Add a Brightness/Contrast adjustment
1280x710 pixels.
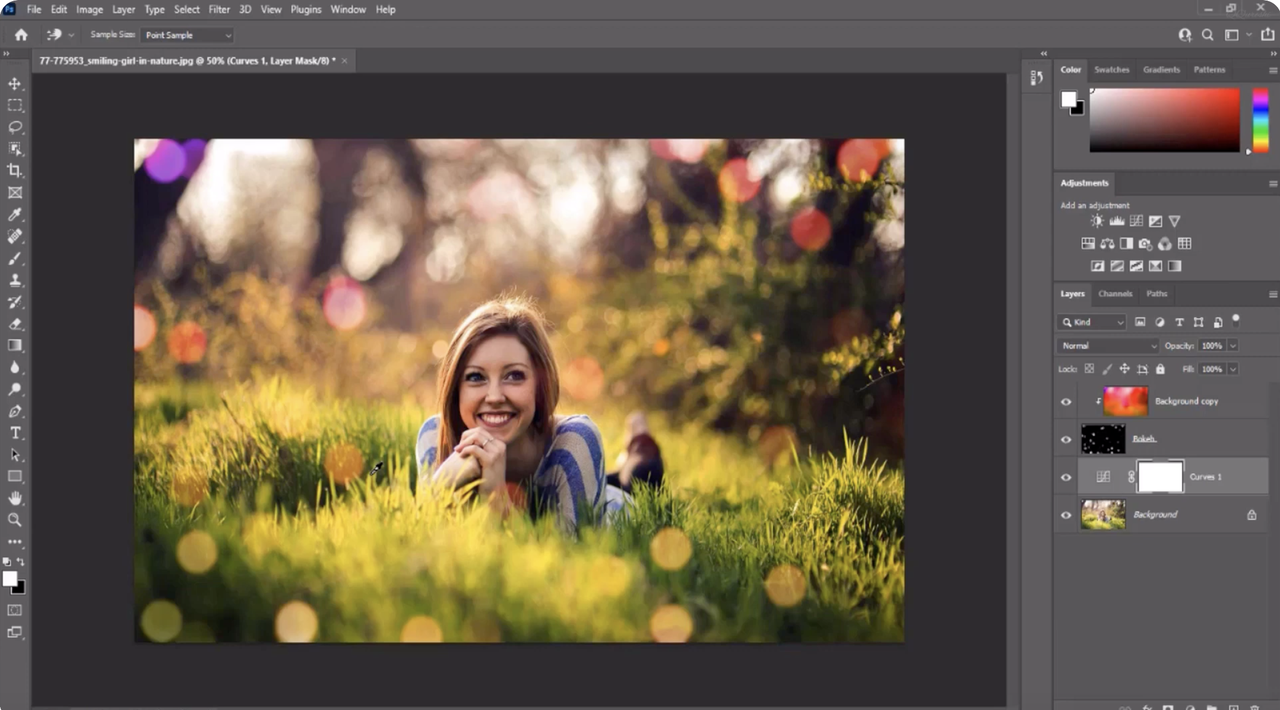click(x=1097, y=221)
